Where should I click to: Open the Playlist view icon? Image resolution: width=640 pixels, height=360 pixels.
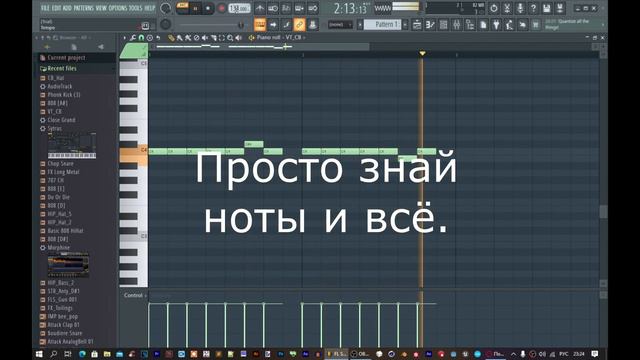coord(417,25)
